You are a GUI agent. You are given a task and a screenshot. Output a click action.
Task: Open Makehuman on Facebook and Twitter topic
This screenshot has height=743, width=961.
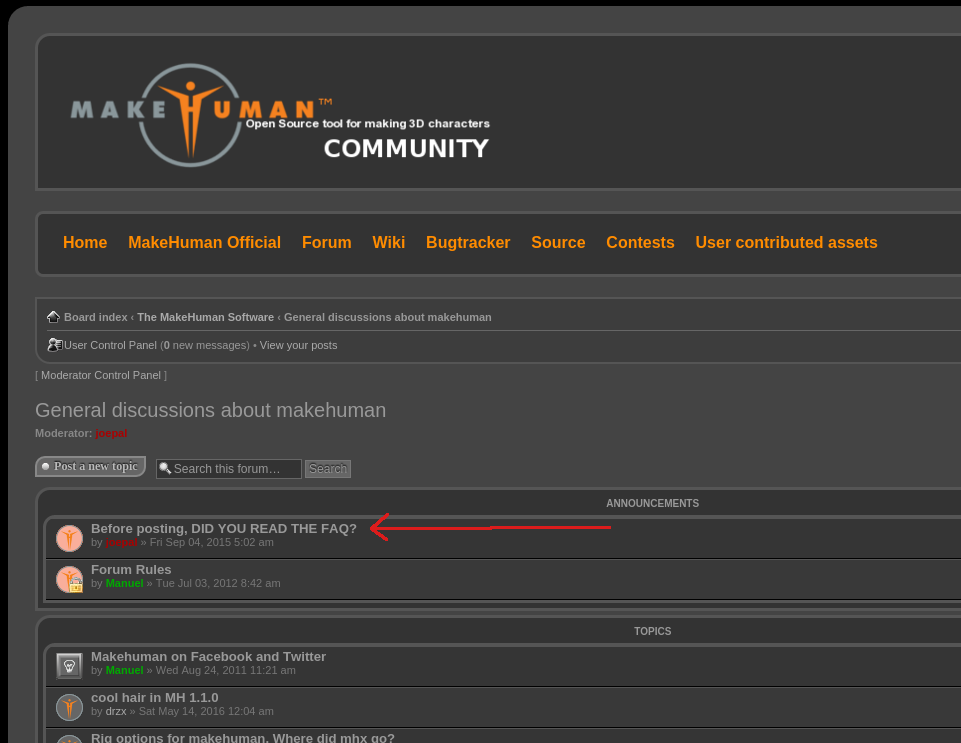click(x=208, y=657)
